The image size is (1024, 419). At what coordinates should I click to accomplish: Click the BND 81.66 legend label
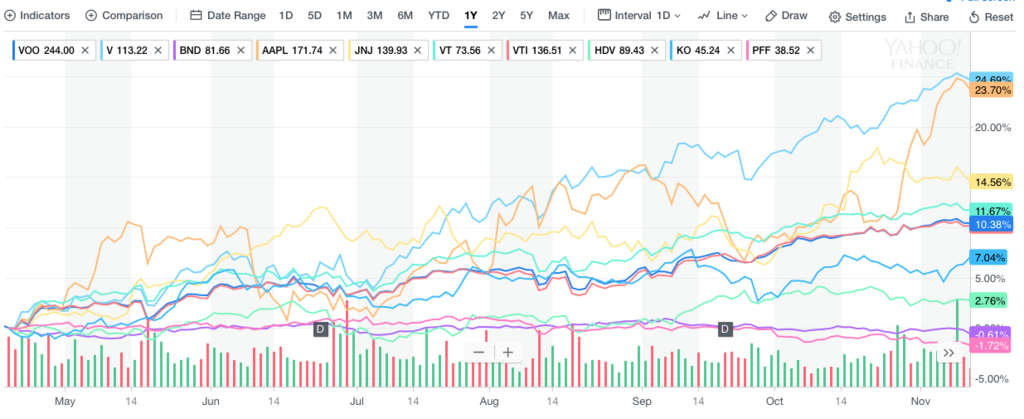click(x=203, y=50)
